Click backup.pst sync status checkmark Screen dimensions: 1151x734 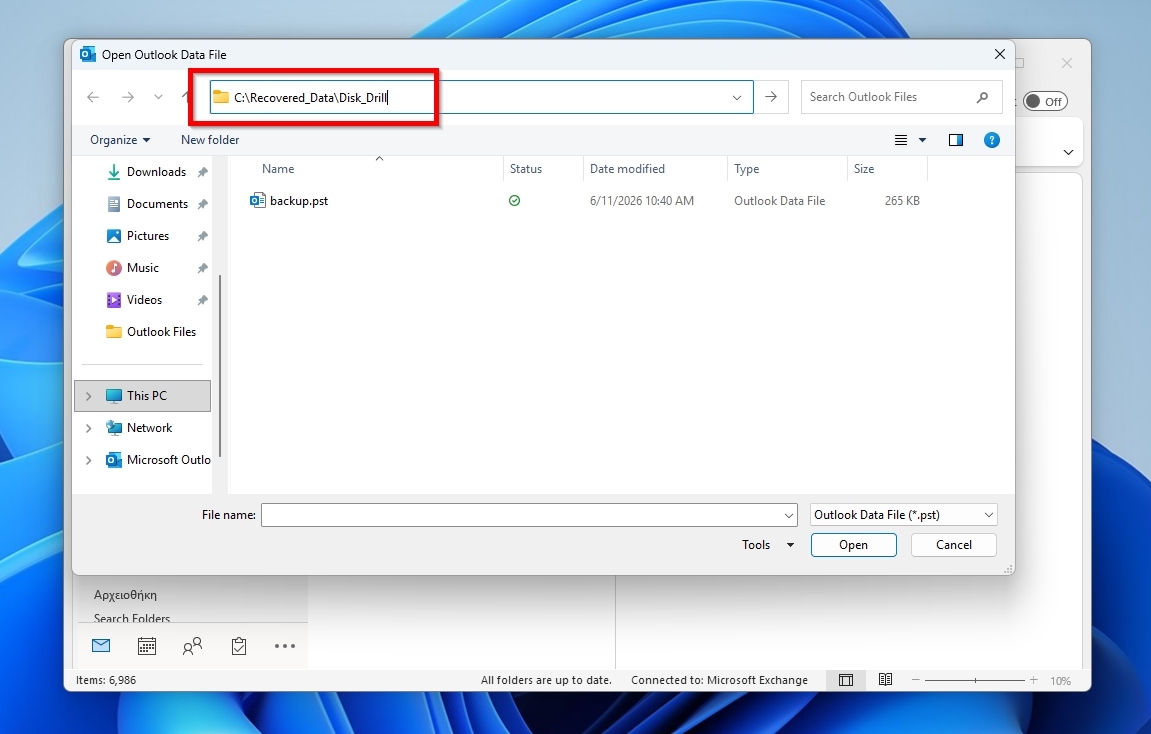(x=515, y=200)
